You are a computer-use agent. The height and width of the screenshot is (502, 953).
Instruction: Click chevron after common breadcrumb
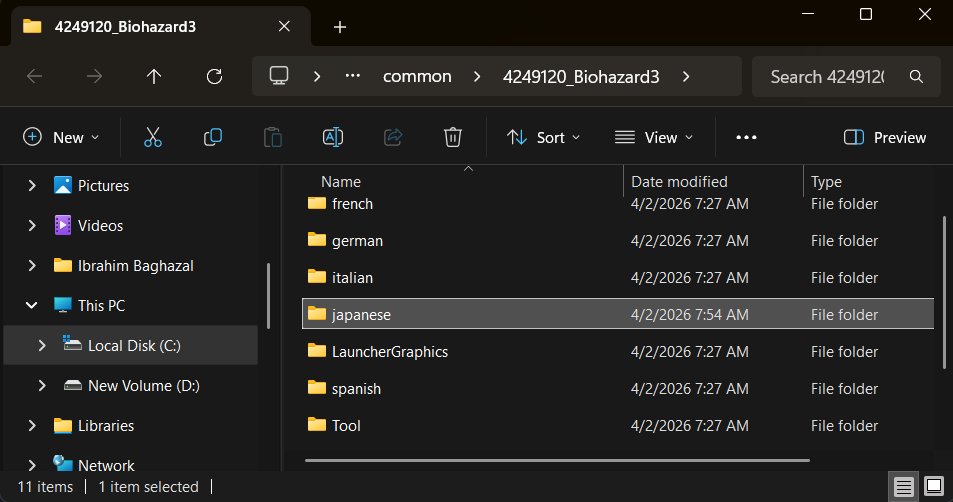477,77
